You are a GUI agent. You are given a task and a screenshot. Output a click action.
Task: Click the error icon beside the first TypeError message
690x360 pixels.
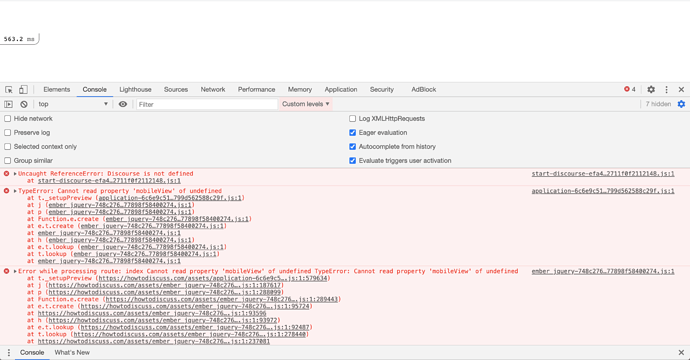pyautogui.click(x=7, y=191)
